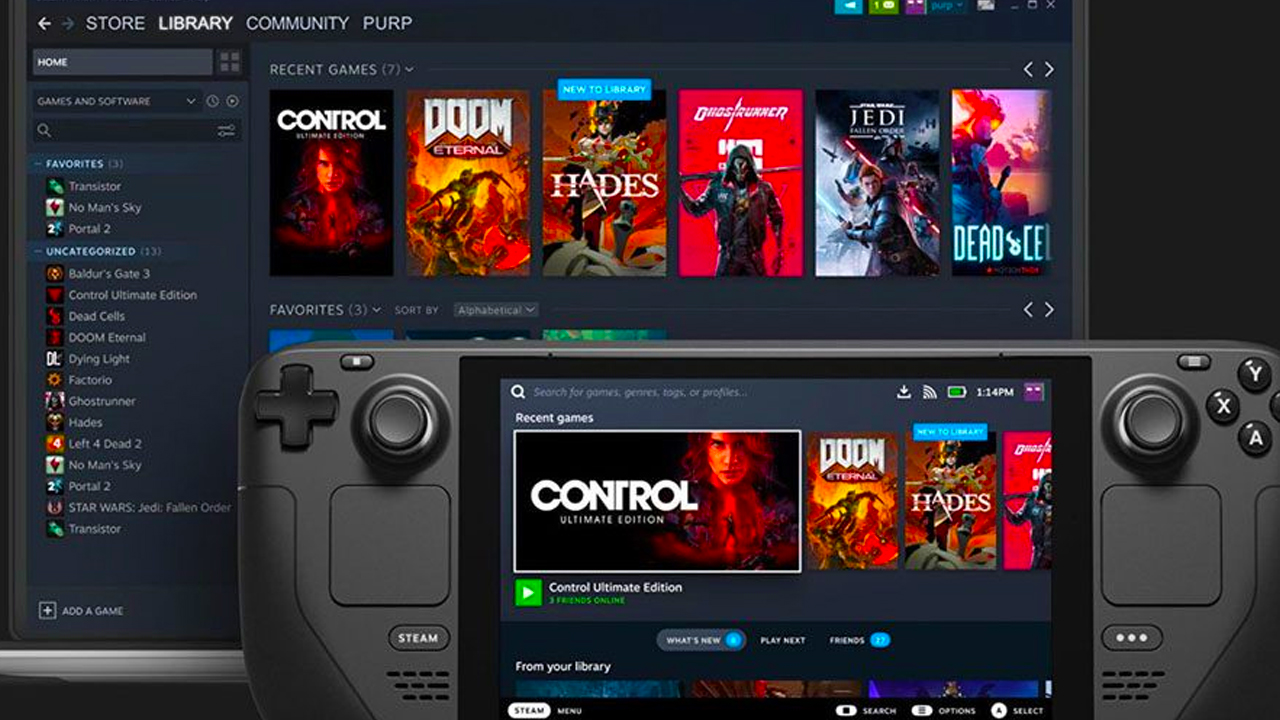1280x720 pixels.
Task: Click the downloads icon on Steam Deck status bar
Action: click(x=903, y=392)
